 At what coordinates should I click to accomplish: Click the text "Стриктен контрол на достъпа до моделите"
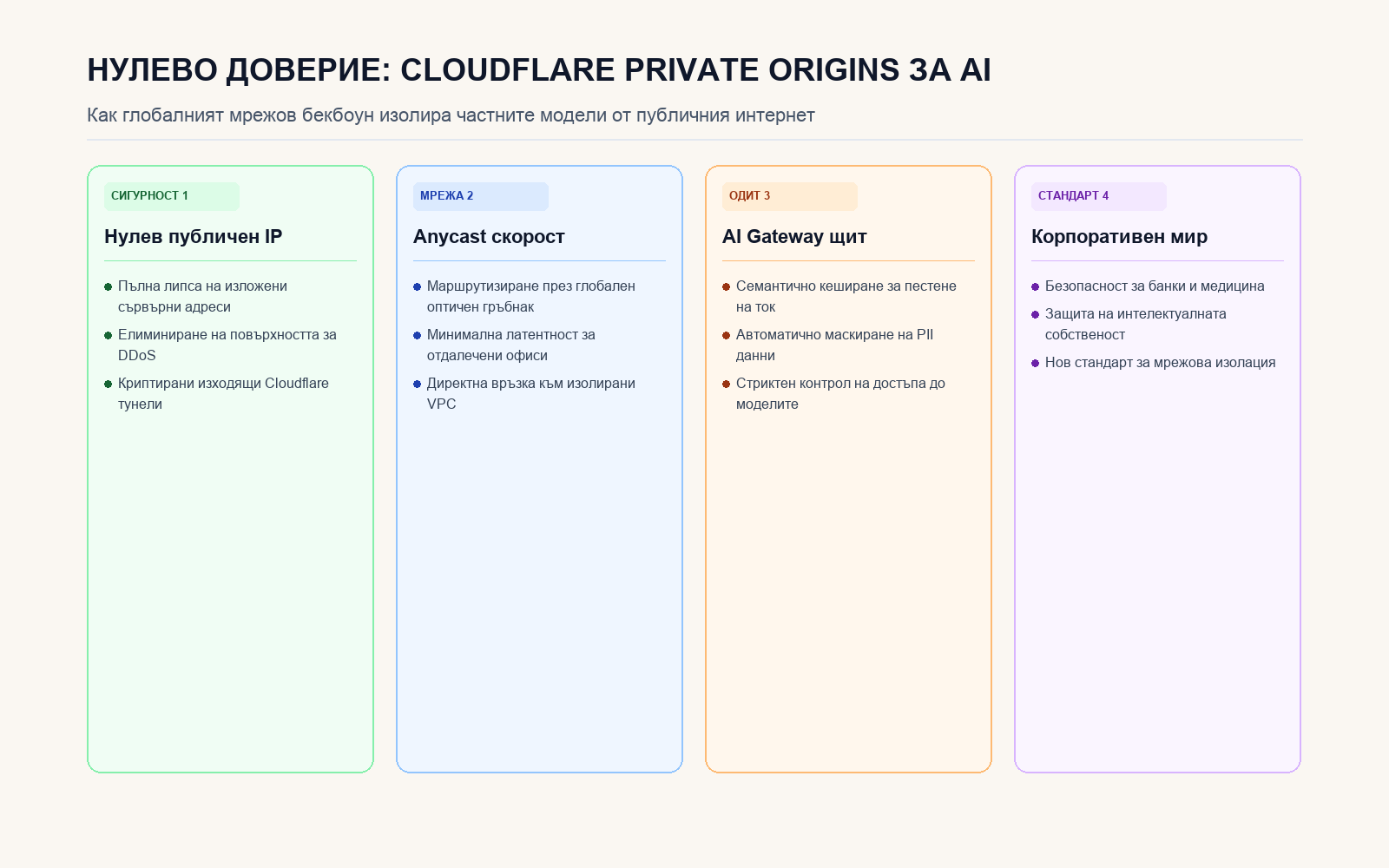tap(840, 394)
